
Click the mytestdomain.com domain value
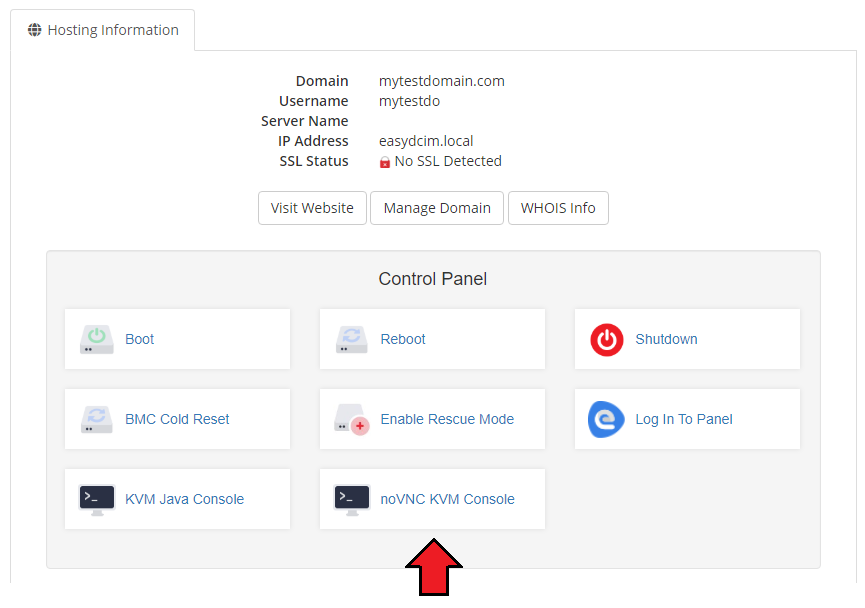(441, 81)
